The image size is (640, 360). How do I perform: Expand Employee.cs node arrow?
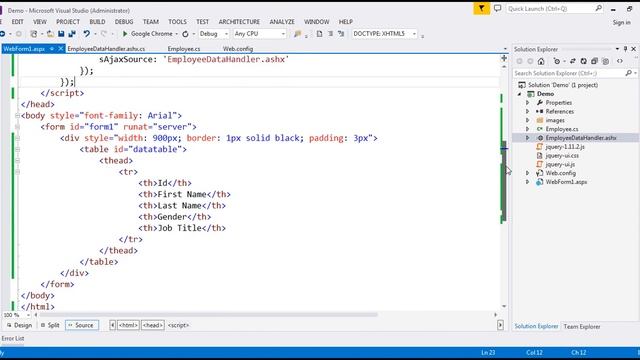click(527, 129)
